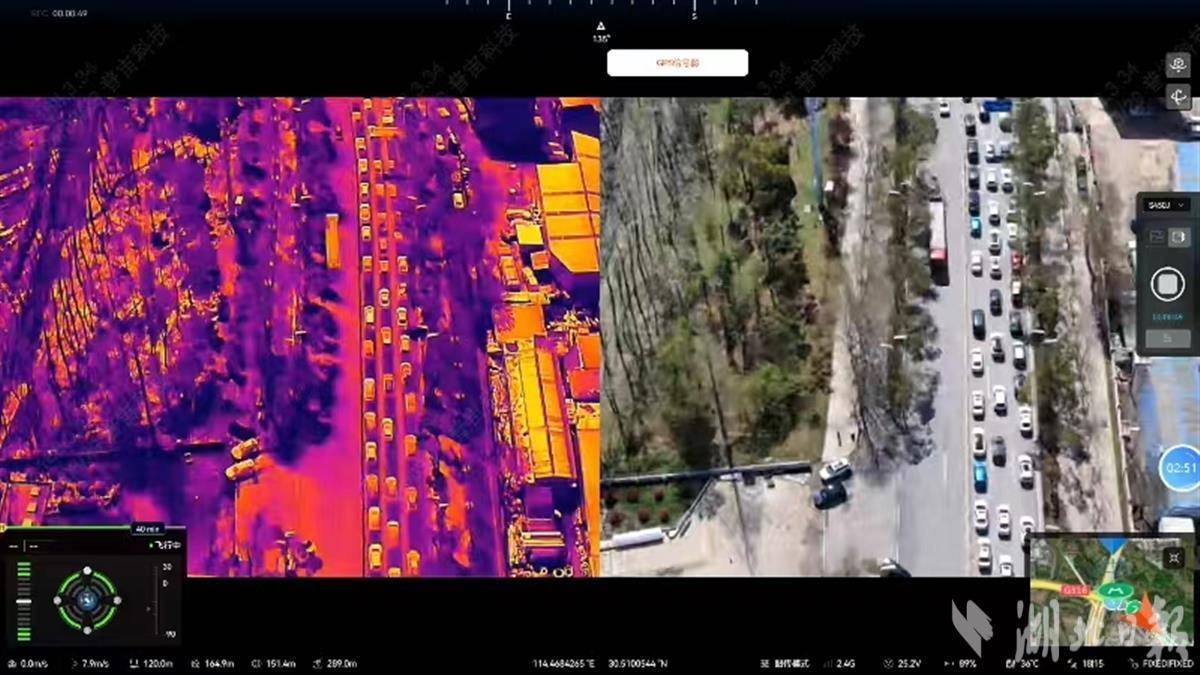This screenshot has width=1200, height=675.
Task: Click the 2.4G signal status icon
Action: click(829, 664)
